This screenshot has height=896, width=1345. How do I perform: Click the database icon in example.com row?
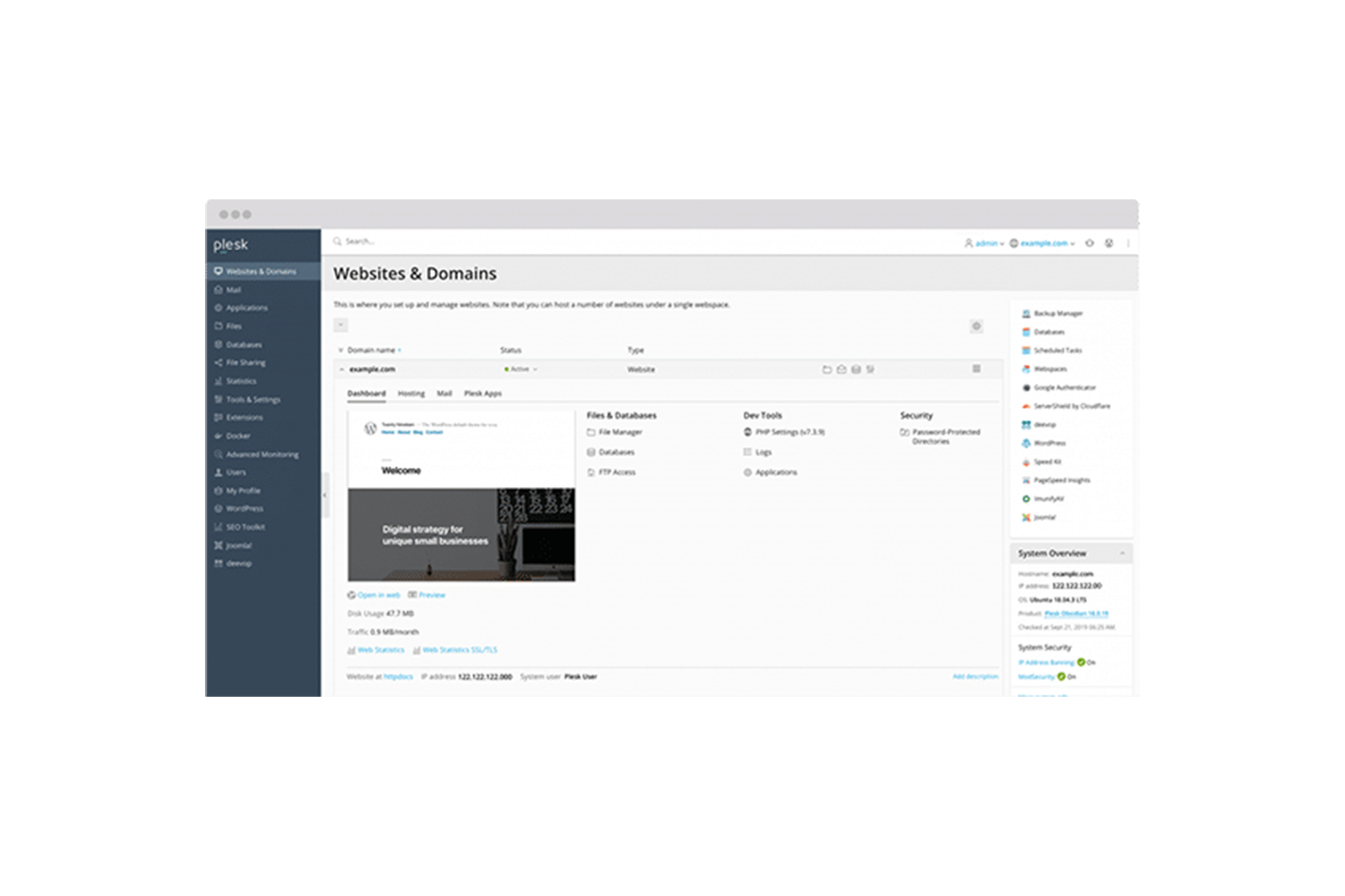[x=856, y=369]
